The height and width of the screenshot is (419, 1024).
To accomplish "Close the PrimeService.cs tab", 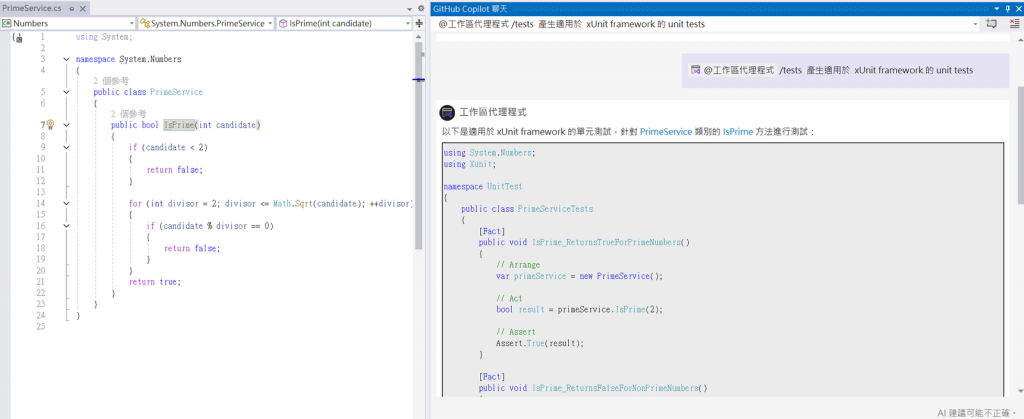I will (82, 8).
